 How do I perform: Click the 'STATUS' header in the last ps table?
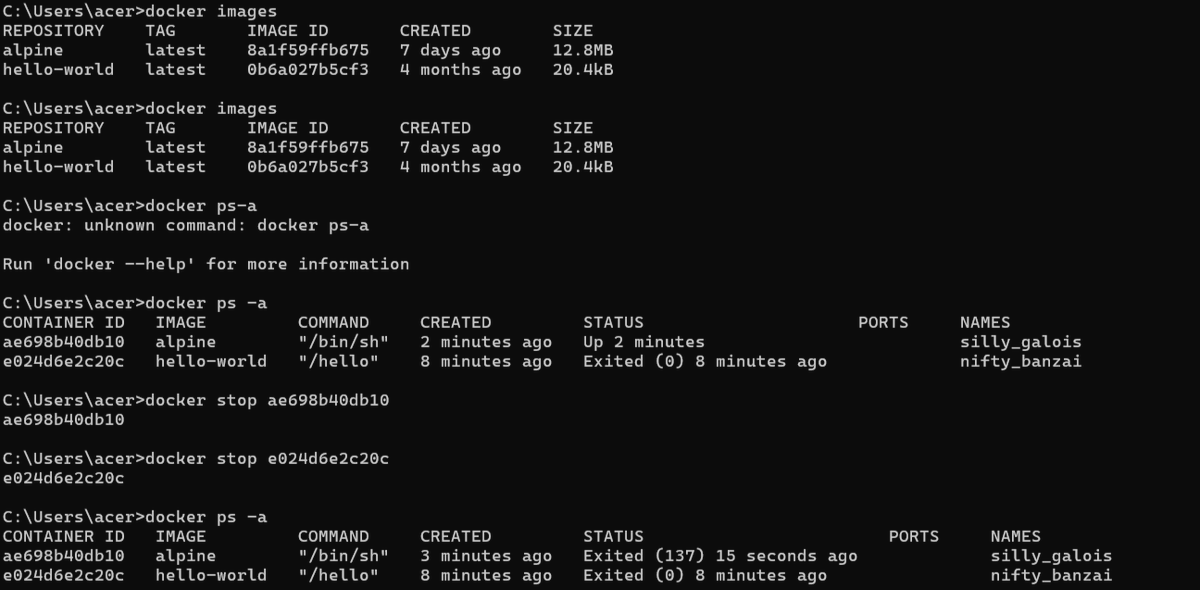coord(614,537)
